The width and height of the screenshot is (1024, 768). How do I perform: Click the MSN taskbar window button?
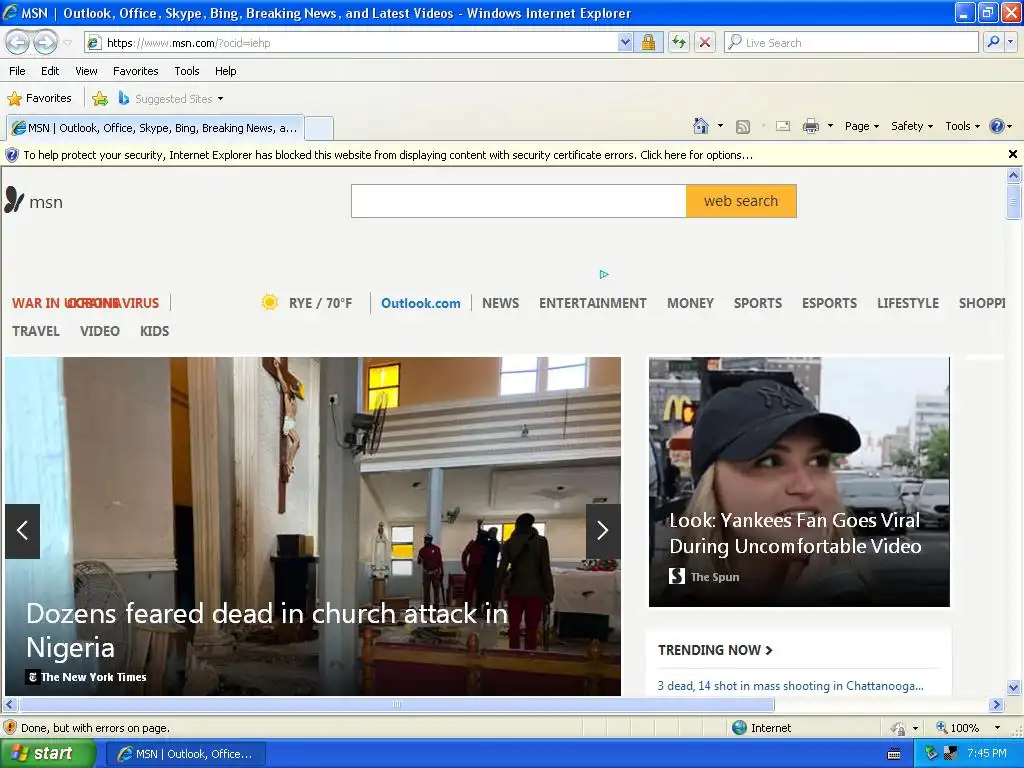185,754
